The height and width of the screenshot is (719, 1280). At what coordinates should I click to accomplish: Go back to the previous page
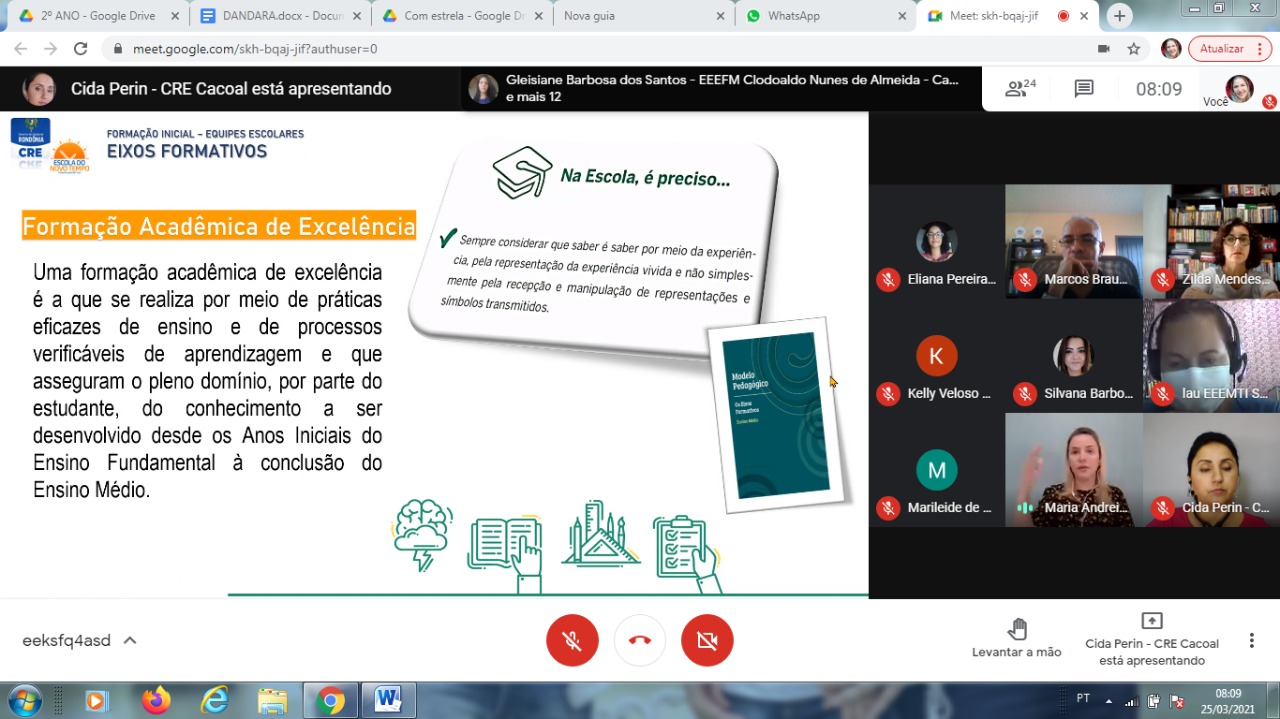point(20,49)
